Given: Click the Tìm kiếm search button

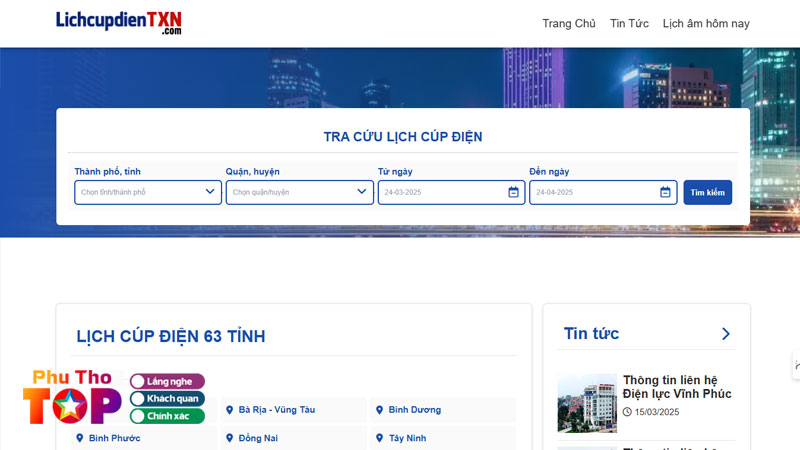Looking at the screenshot, I should tap(708, 192).
